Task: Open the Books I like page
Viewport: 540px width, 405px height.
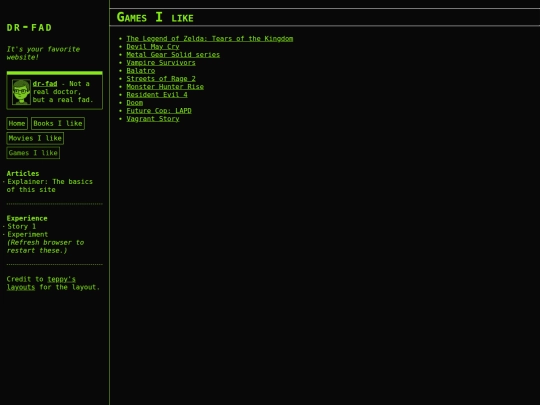Action: coord(58,123)
